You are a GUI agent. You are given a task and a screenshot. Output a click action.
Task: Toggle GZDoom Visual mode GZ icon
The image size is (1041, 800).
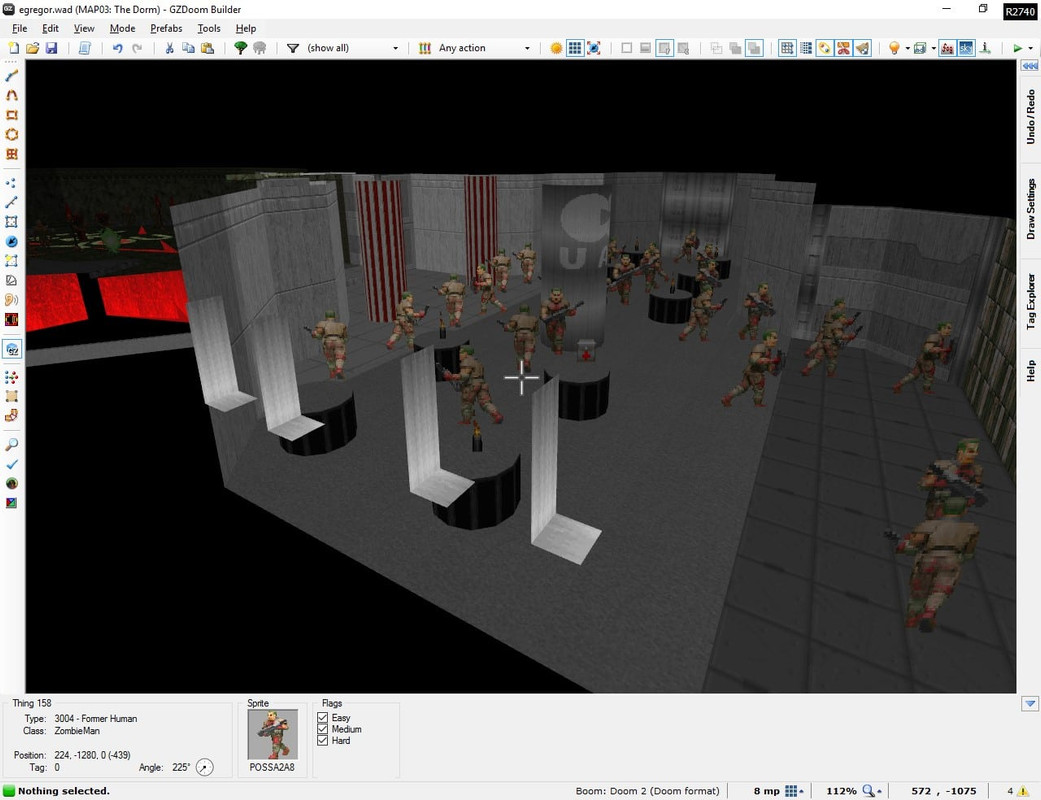click(x=11, y=349)
